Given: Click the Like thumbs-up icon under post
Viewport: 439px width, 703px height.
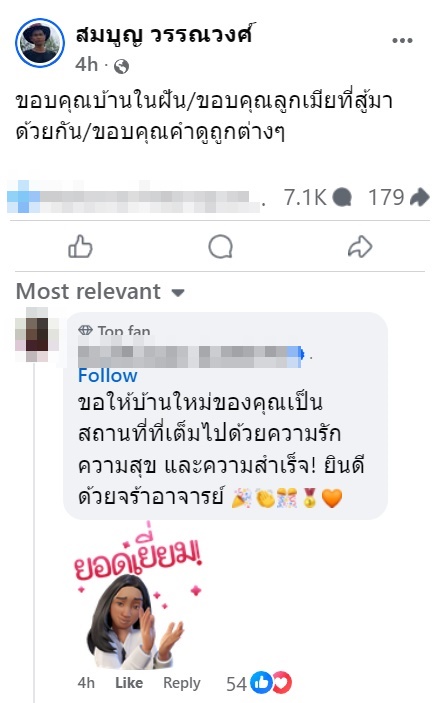Looking at the screenshot, I should pos(80,247).
